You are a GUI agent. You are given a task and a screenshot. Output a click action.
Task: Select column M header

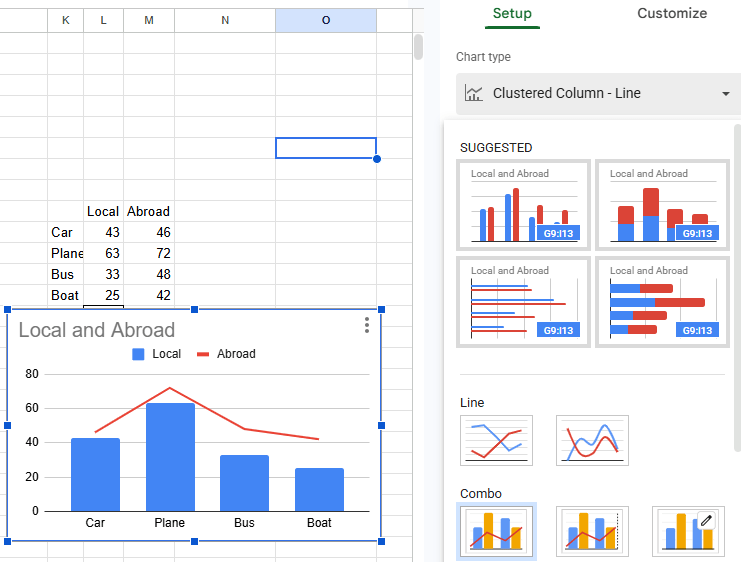click(x=149, y=20)
